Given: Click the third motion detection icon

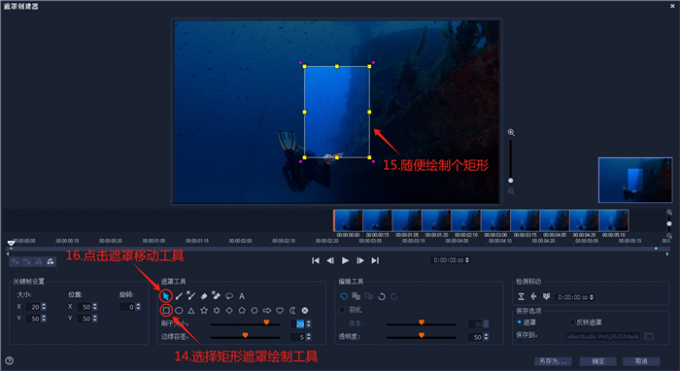Looking at the screenshot, I should click(546, 296).
